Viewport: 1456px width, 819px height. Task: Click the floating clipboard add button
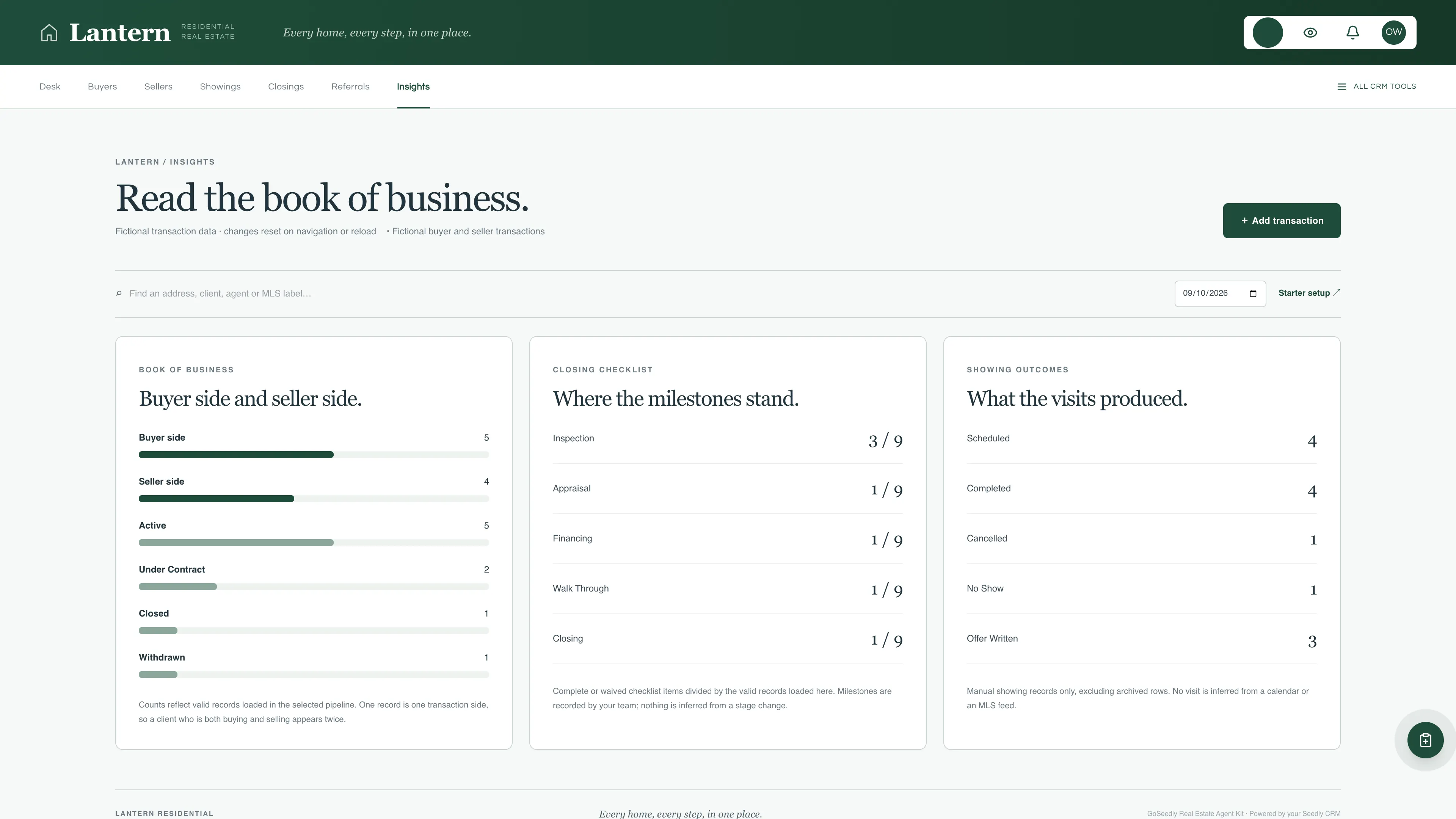[1426, 740]
